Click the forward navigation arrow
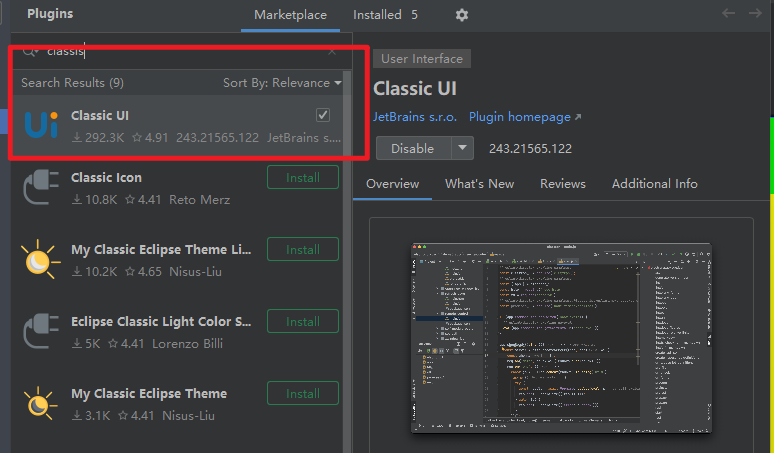The image size is (774, 453). tap(755, 13)
